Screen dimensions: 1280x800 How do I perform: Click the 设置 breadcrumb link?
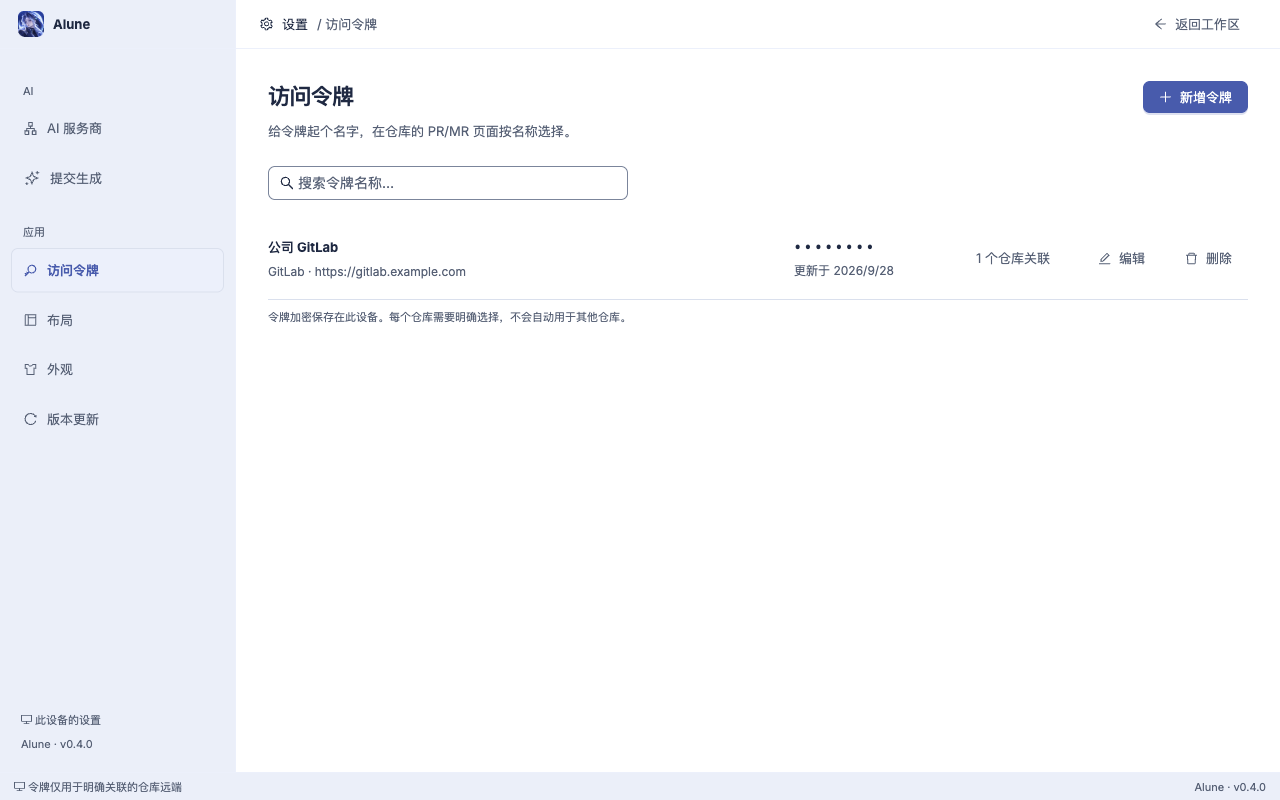click(295, 24)
